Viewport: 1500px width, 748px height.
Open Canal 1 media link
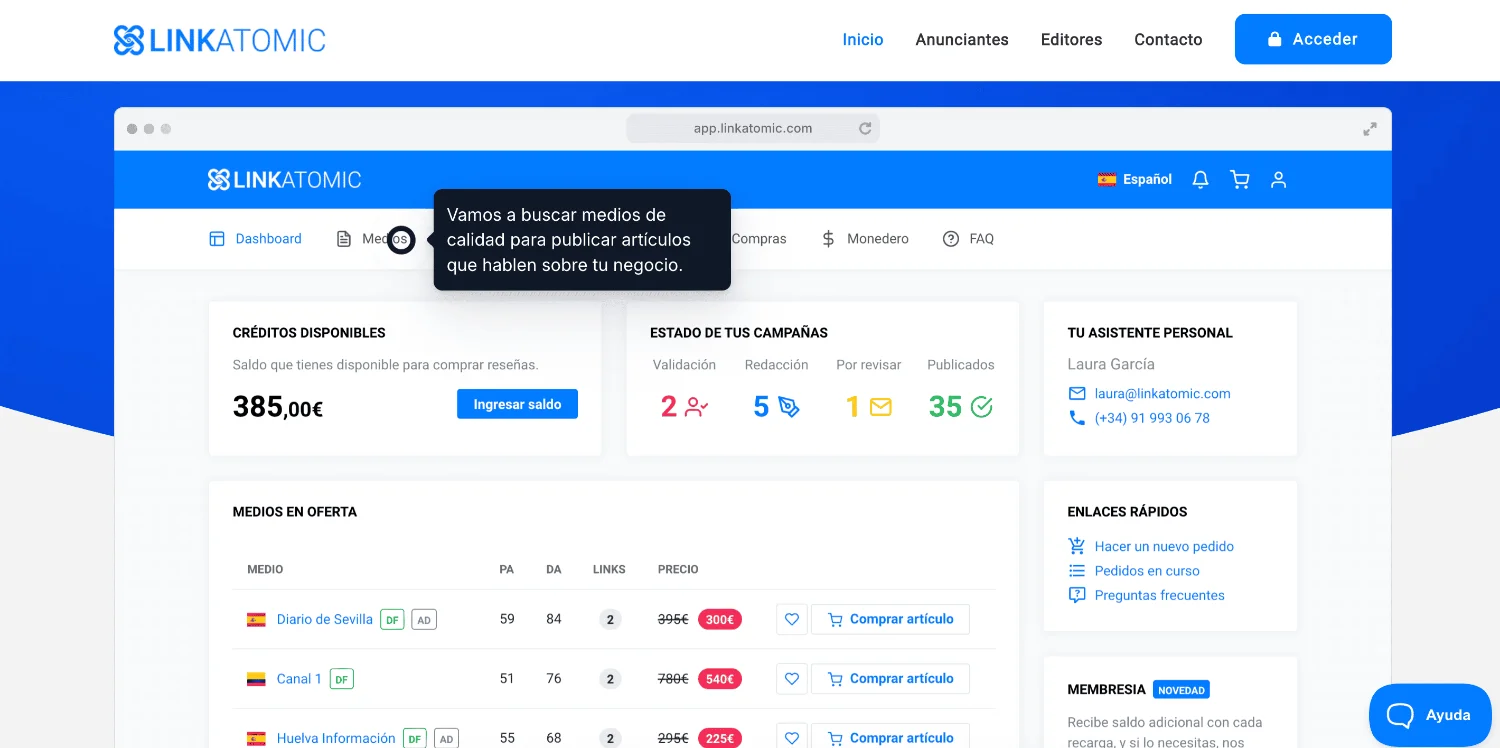tap(299, 679)
